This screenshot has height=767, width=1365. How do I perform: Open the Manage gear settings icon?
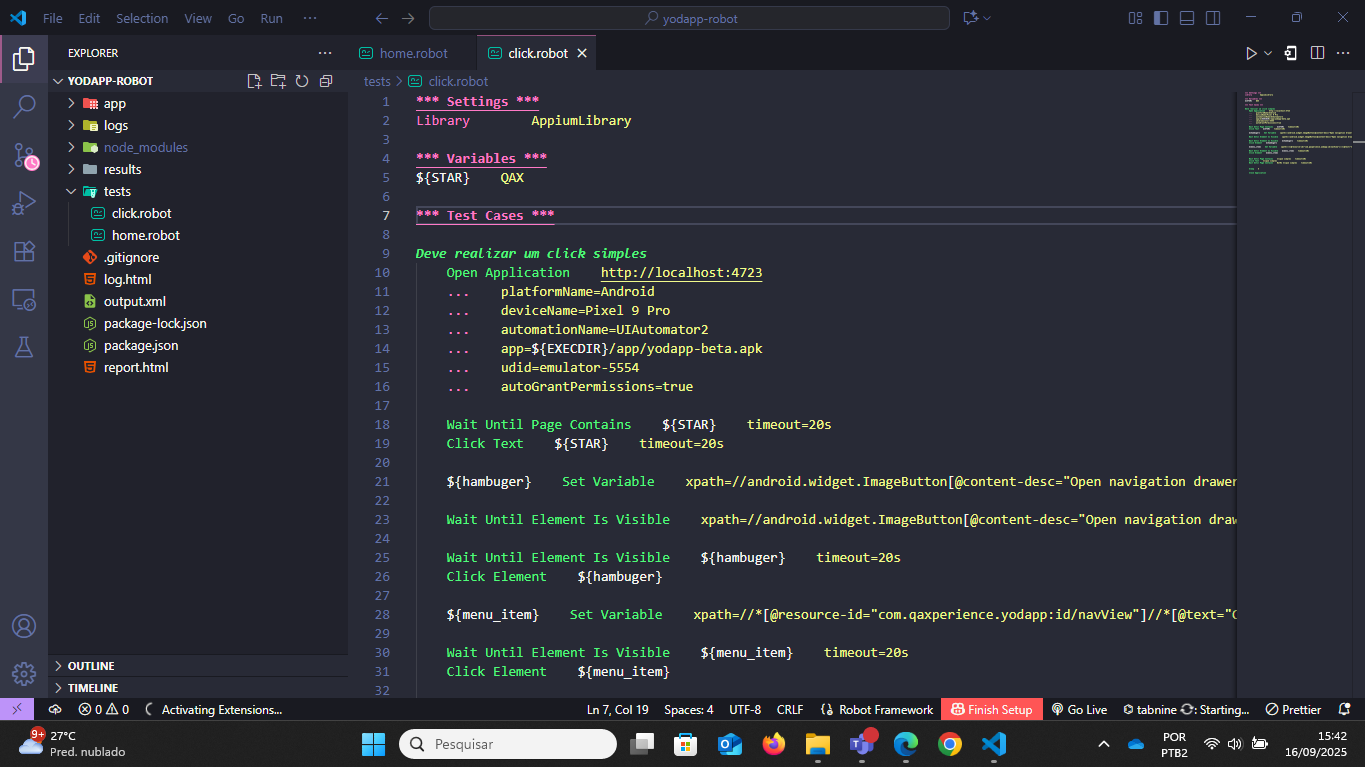tap(24, 673)
